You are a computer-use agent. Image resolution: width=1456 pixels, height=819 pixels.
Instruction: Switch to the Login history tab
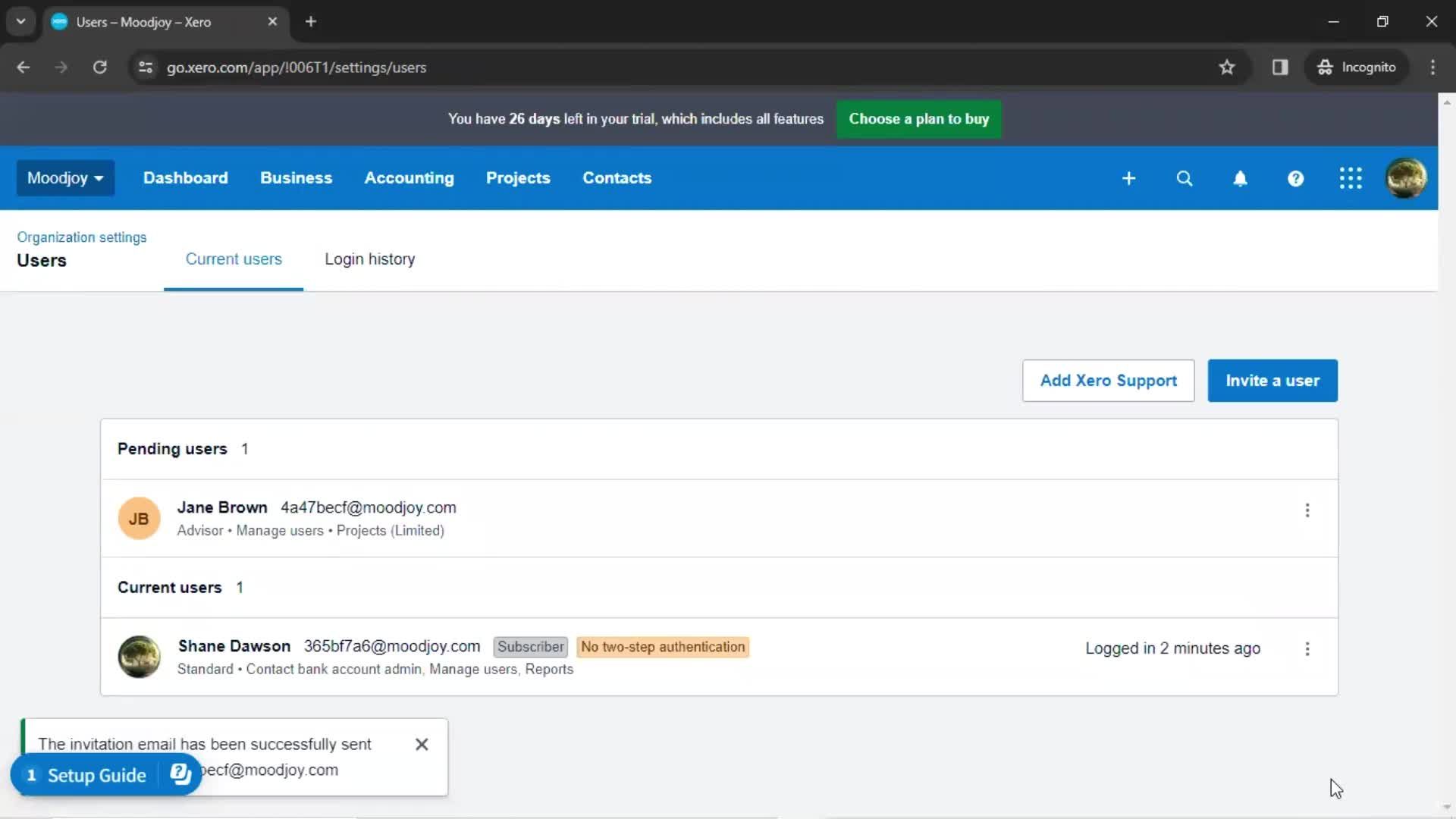pos(370,259)
